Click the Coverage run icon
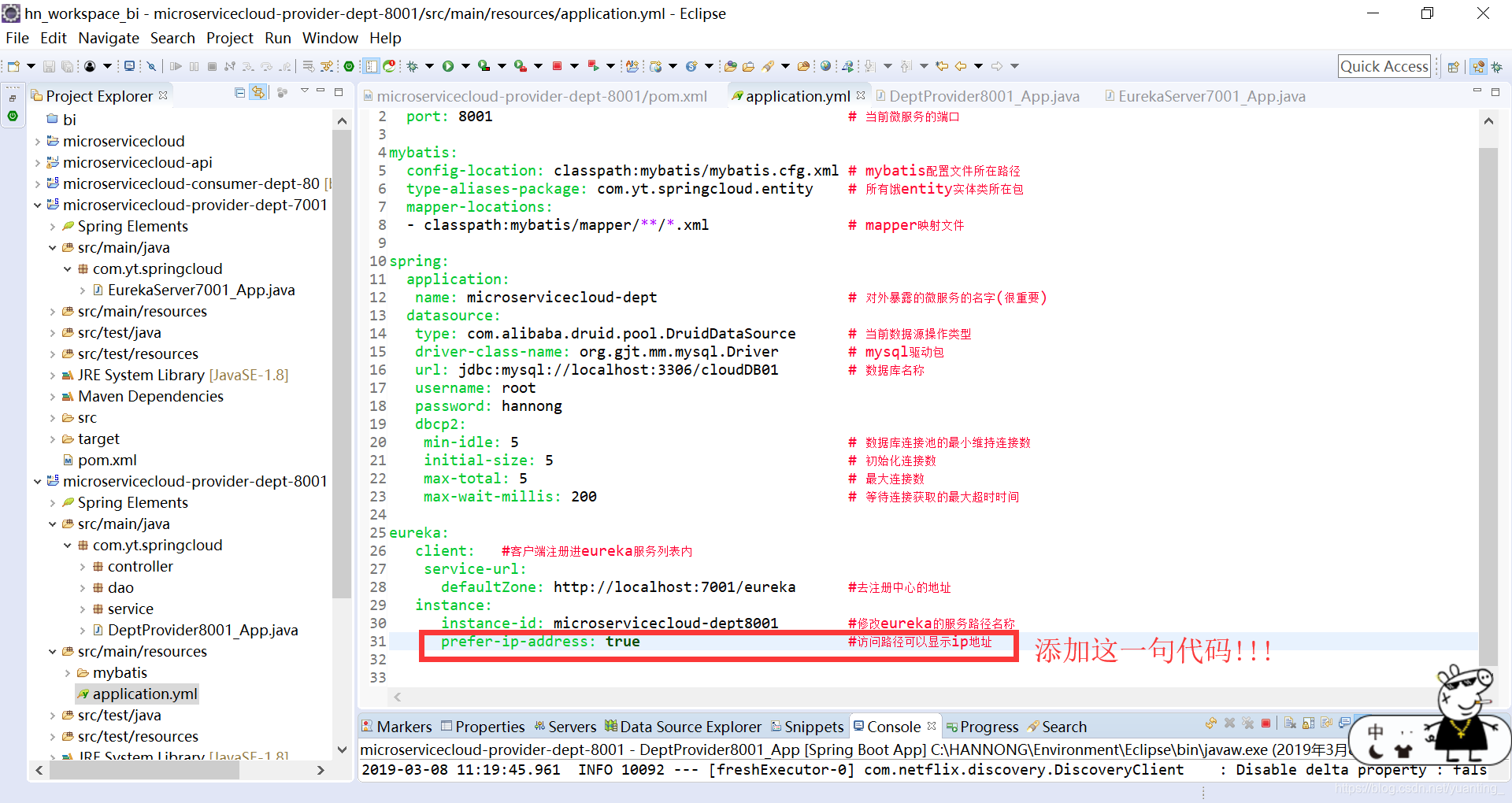Viewport: 1512px width, 803px height. tap(484, 66)
